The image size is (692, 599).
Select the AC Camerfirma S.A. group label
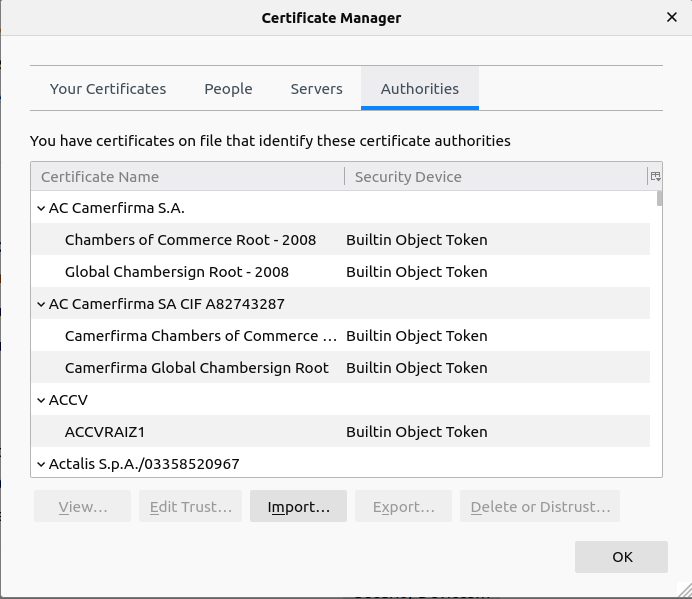pos(117,208)
